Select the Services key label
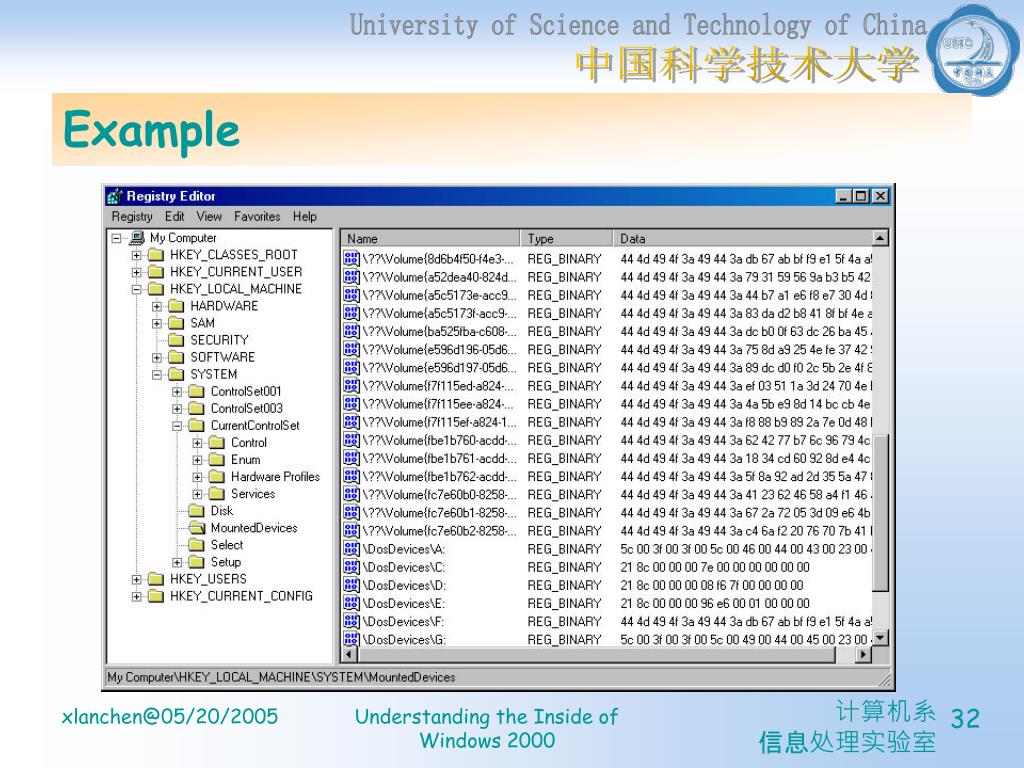The image size is (1024, 768). tap(253, 494)
